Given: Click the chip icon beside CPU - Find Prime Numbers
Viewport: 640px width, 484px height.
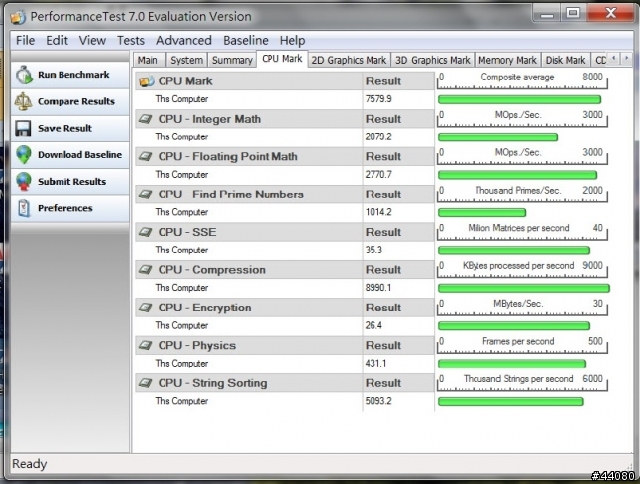Looking at the screenshot, I should point(146,195).
